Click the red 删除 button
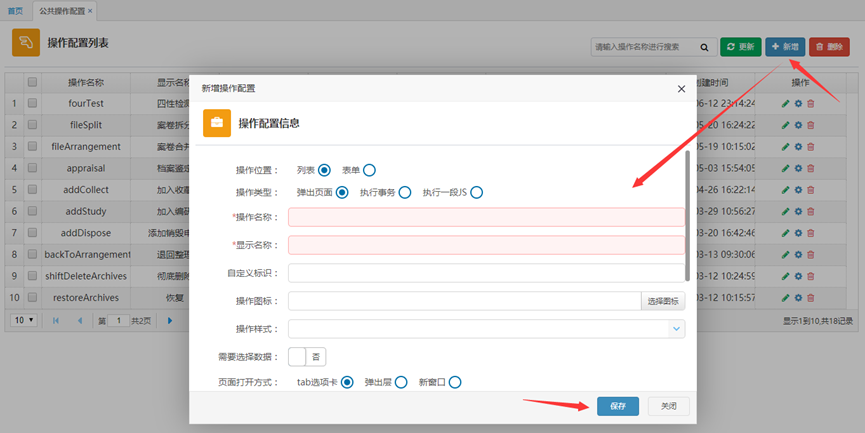 coord(829,47)
